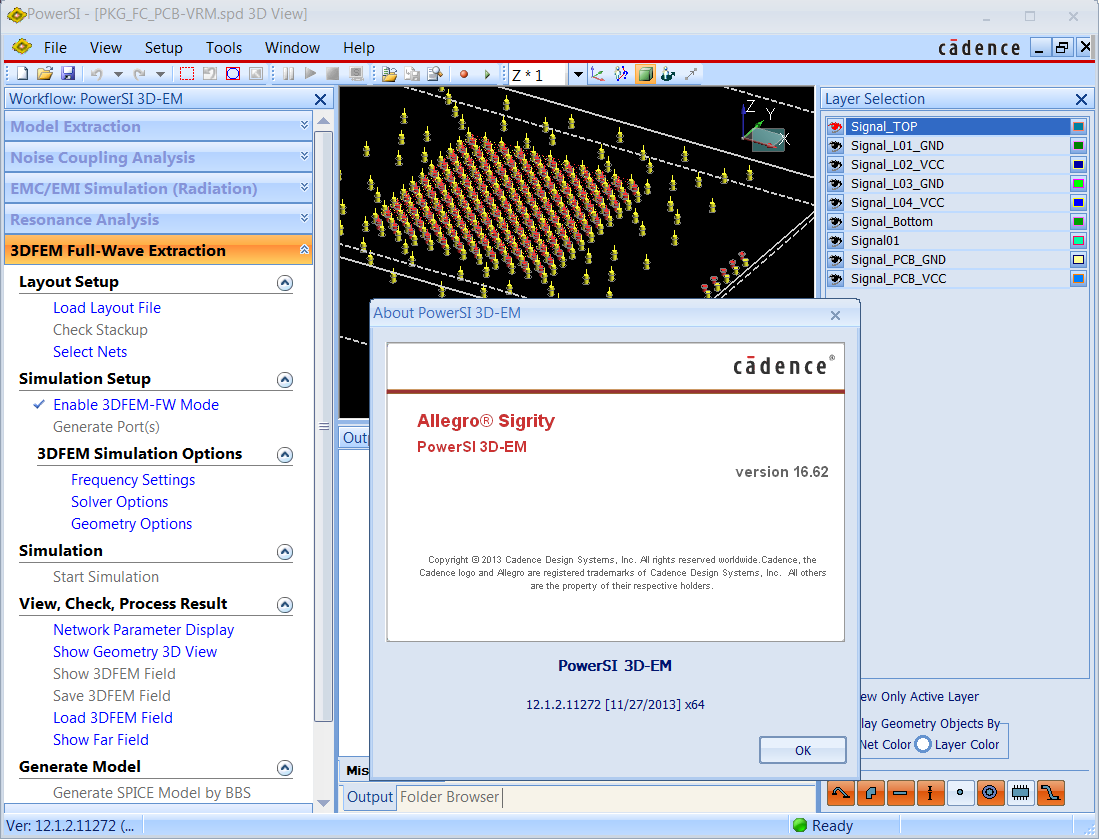Toggle visibility eye of Signal_L01_GND layer
Viewport: 1099px width, 839px height.
click(835, 146)
